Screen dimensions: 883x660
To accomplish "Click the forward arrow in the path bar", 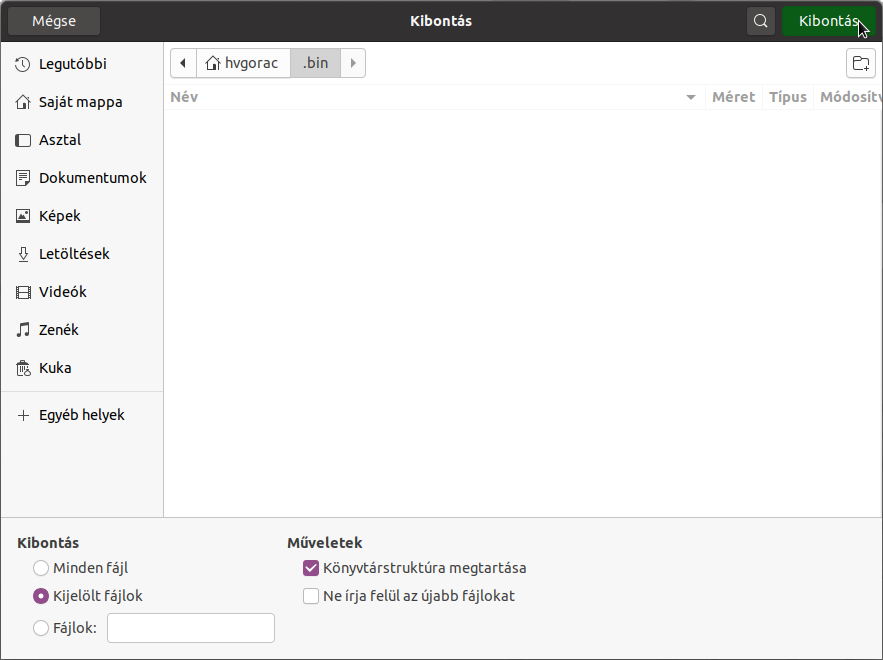I will (x=353, y=63).
